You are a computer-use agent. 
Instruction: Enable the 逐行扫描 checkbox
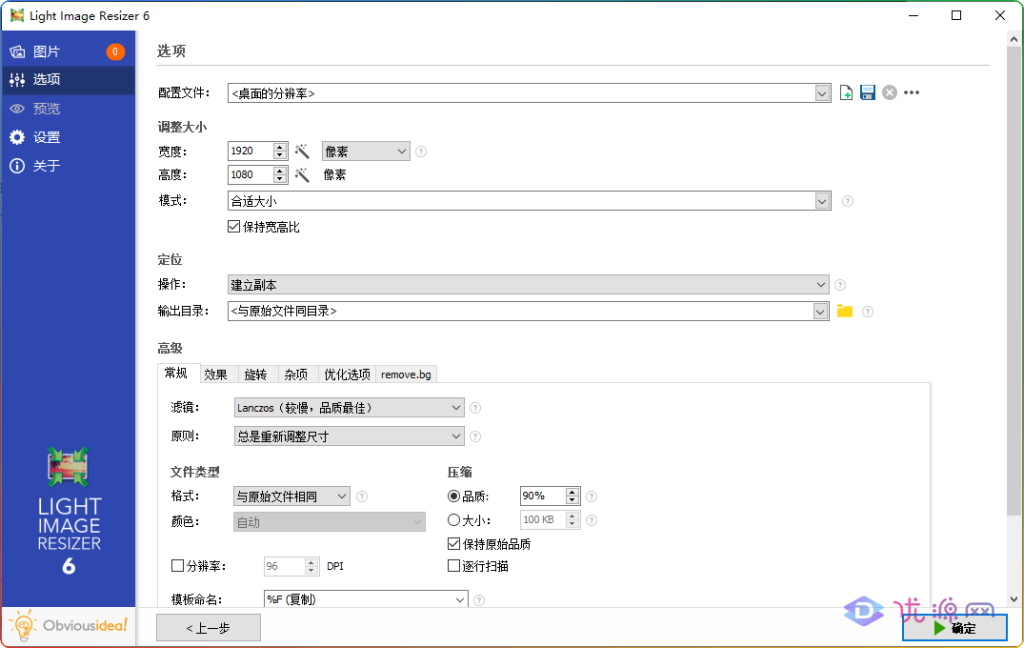(x=454, y=566)
